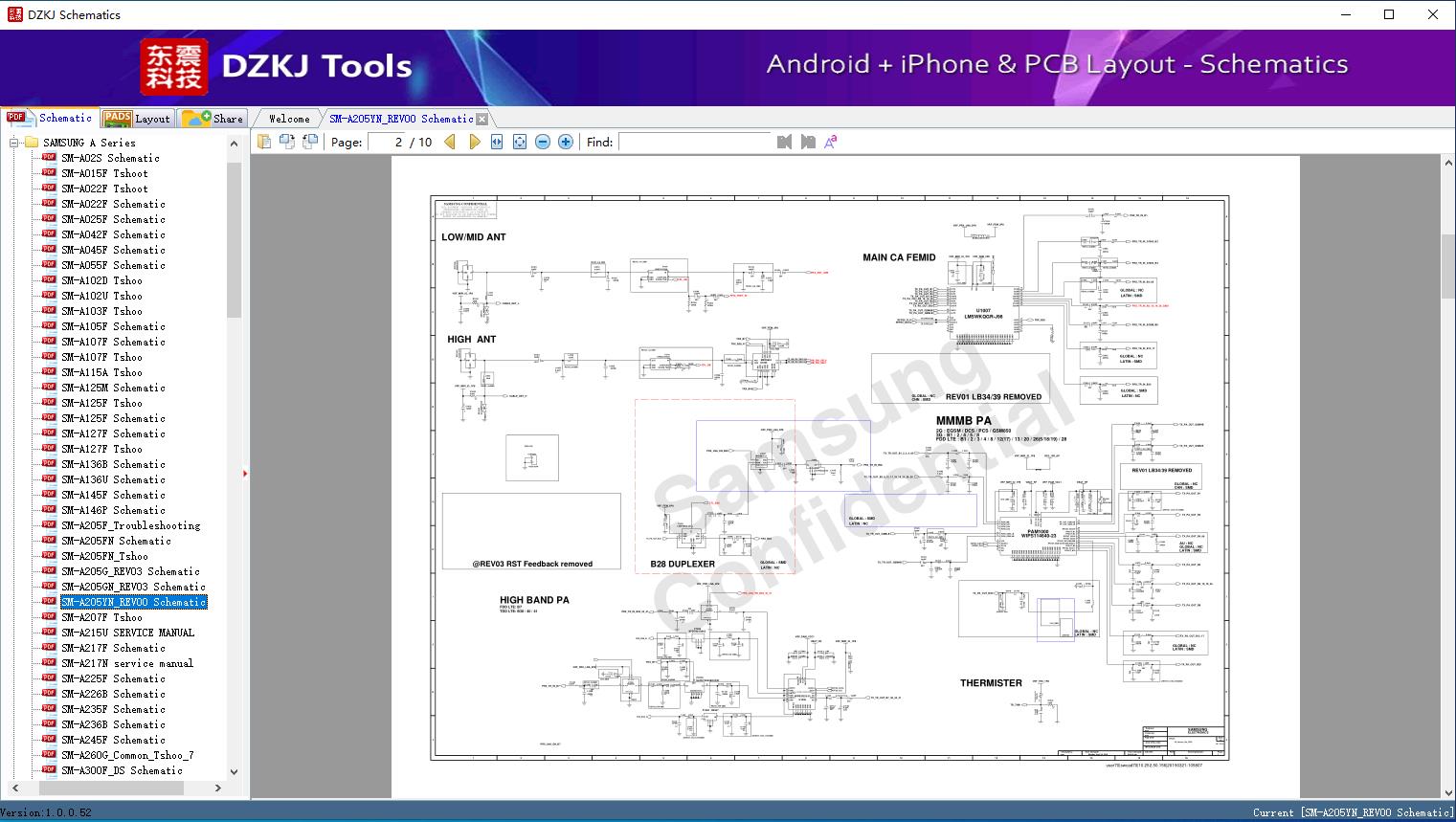Click the tree panel vertical scrollbar thumb

pyautogui.click(x=234, y=239)
